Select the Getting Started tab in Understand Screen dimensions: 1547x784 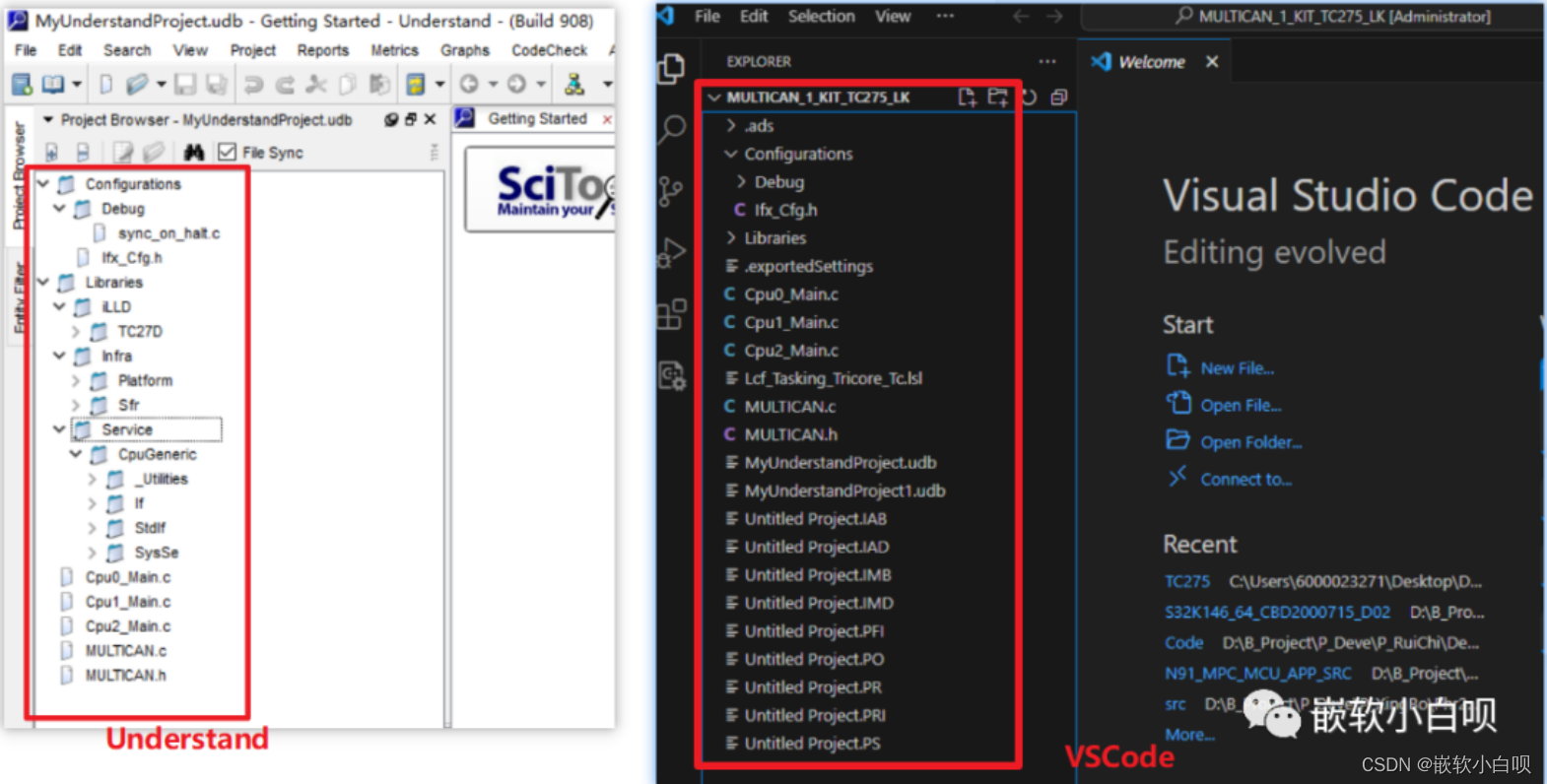537,119
